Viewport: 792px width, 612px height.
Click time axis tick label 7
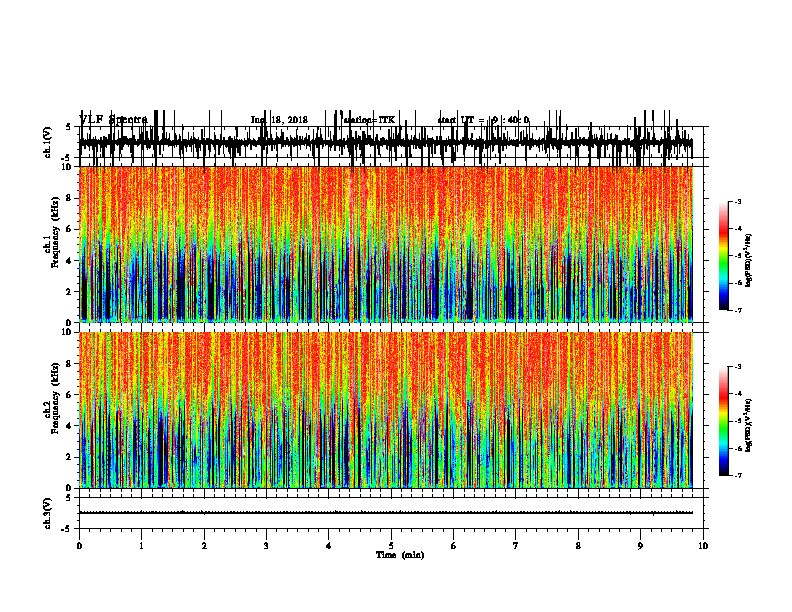[516, 546]
